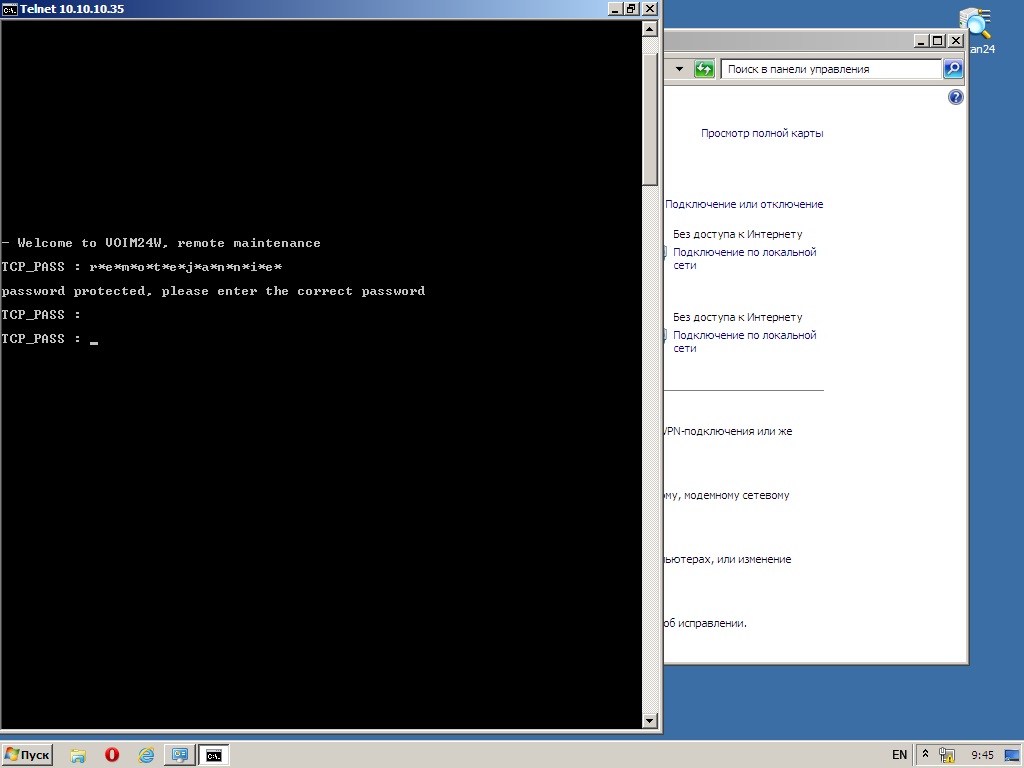Click the Telnet scrollbar down arrow
1024x768 pixels.
650,720
